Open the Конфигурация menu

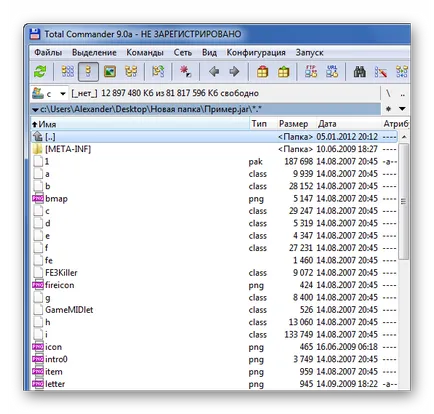pos(256,53)
